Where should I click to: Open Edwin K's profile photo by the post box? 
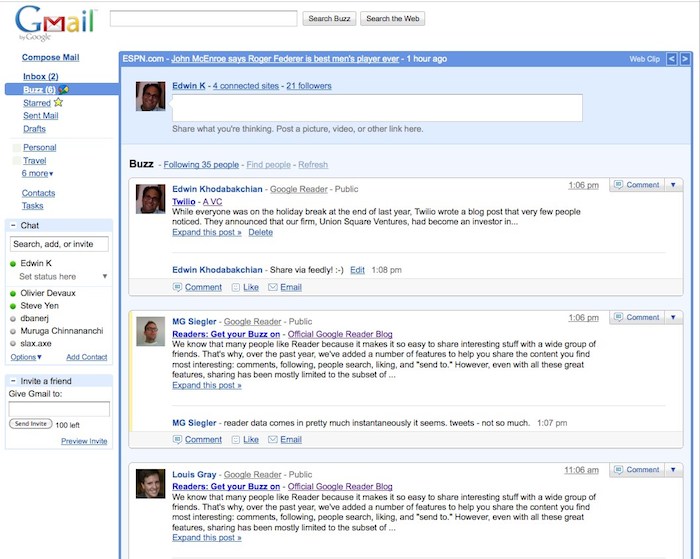pos(150,96)
